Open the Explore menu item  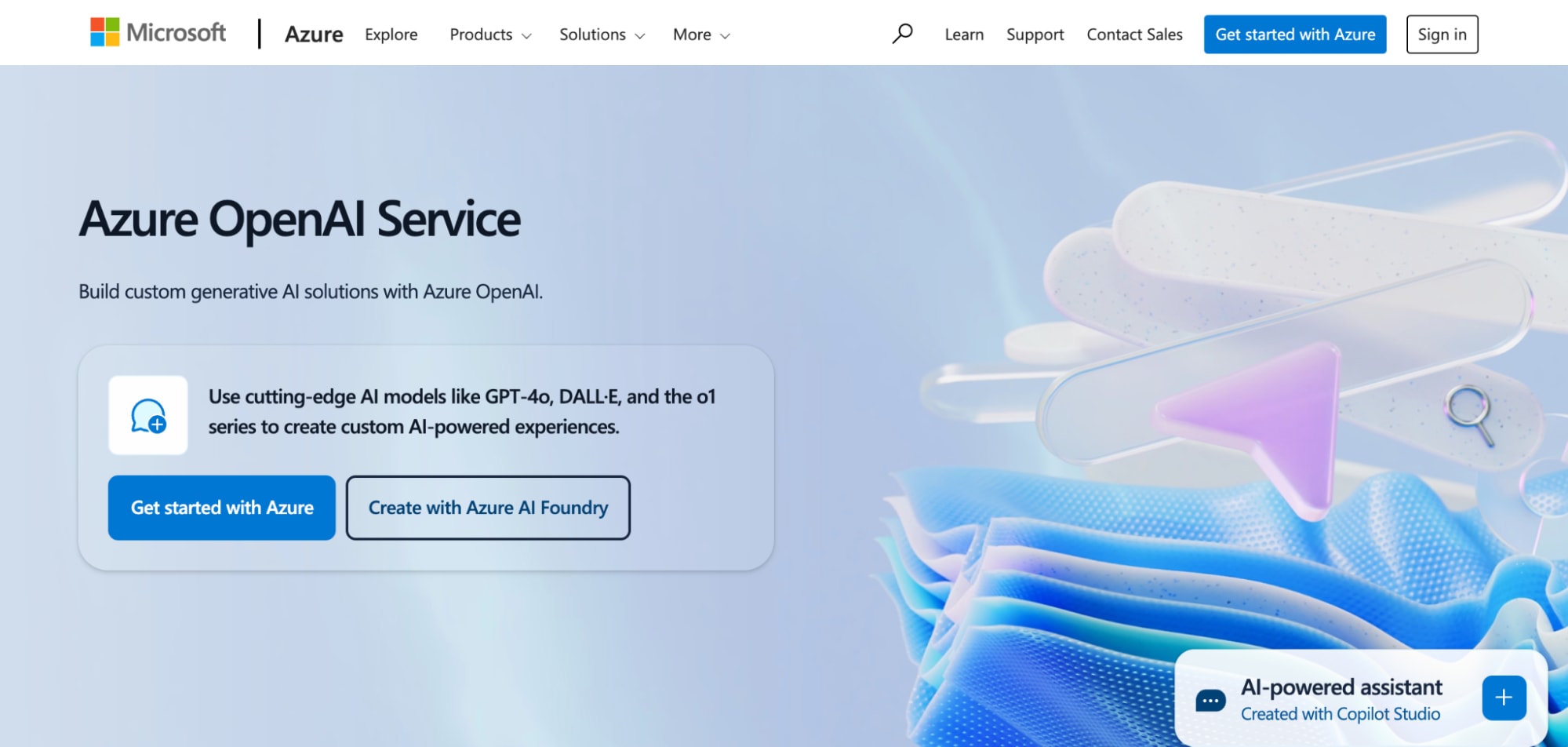point(391,35)
